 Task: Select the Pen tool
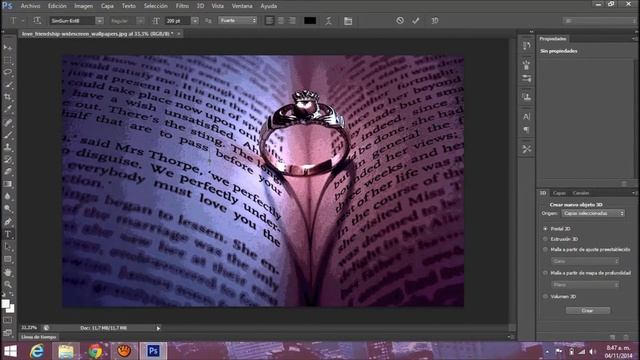point(8,222)
